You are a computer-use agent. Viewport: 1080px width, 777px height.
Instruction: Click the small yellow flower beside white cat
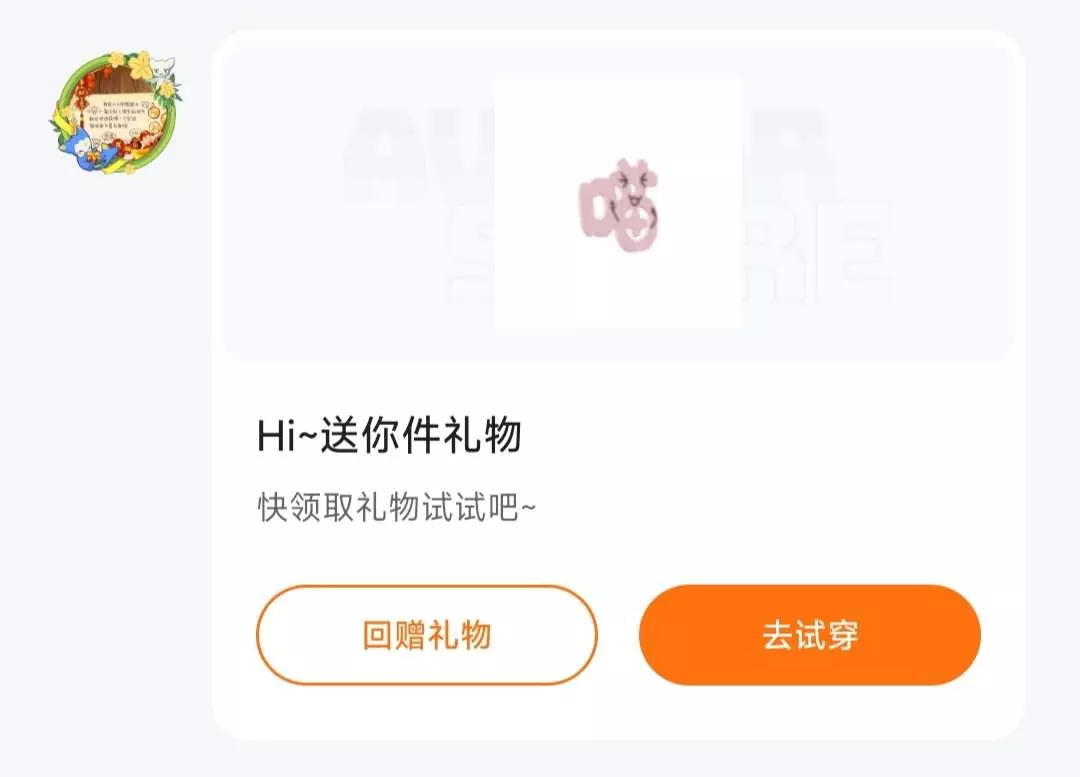click(x=167, y=88)
